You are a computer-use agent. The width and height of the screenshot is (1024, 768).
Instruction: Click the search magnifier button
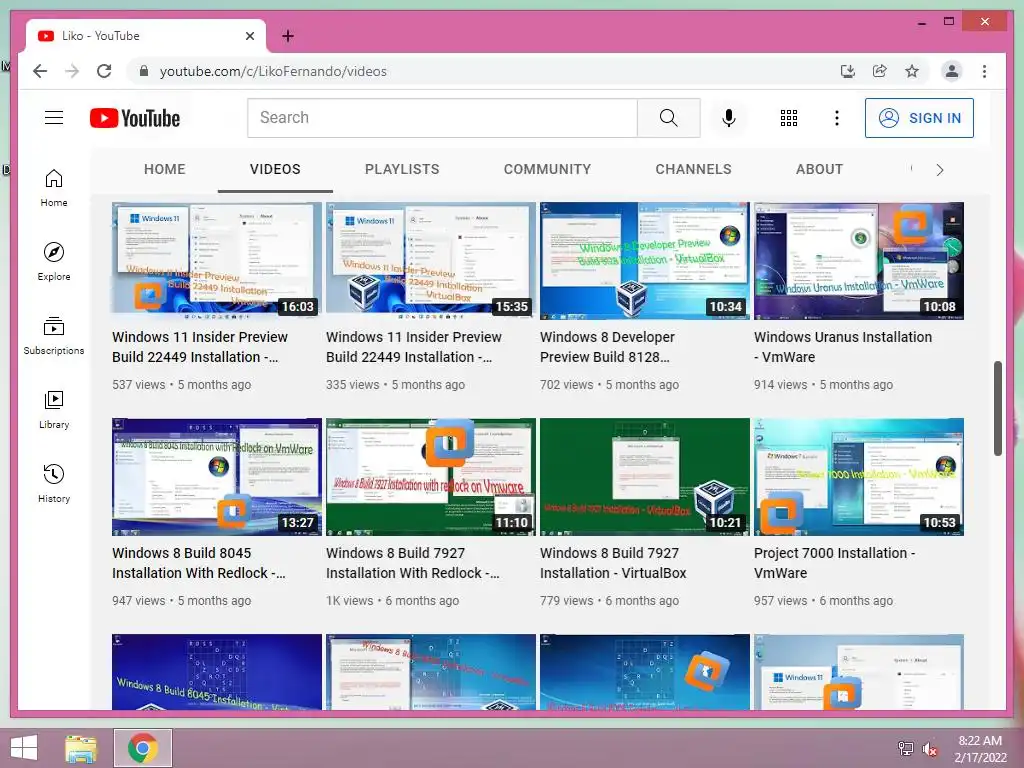(x=668, y=118)
